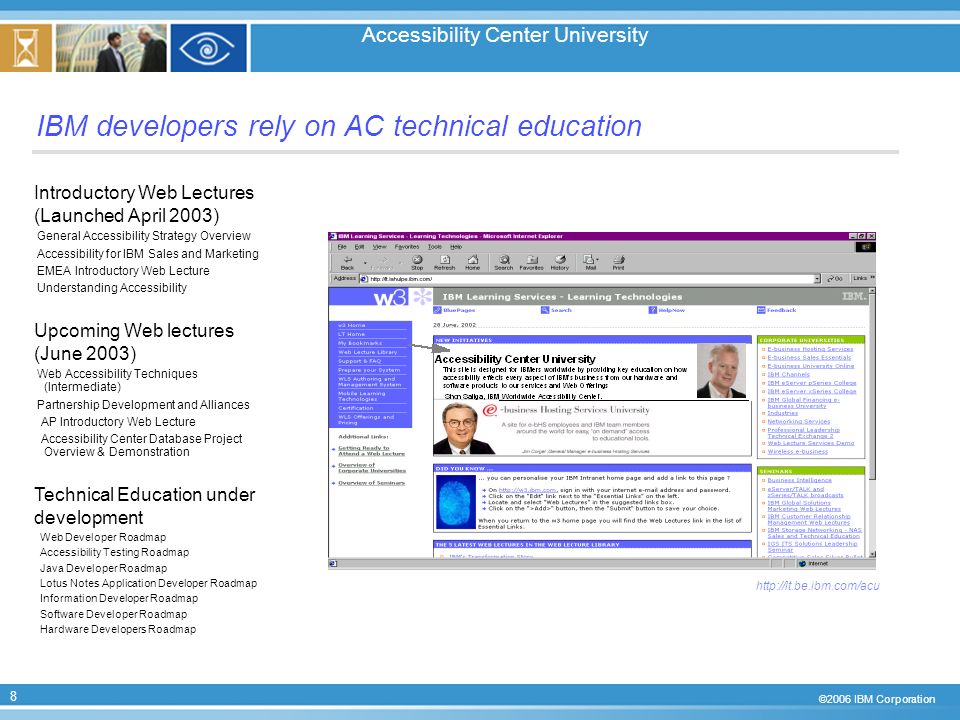
Task: Click the page Search link under banner
Action: point(556,310)
